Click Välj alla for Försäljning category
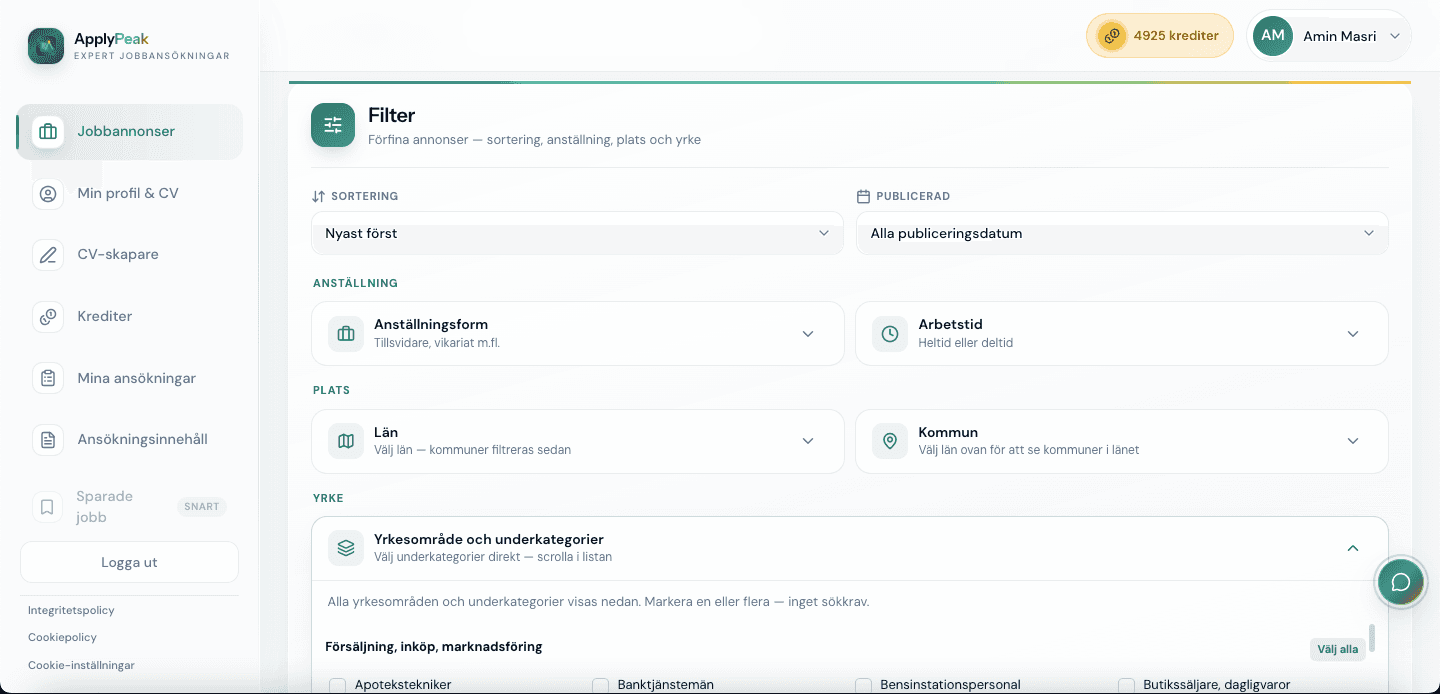 coord(1338,649)
